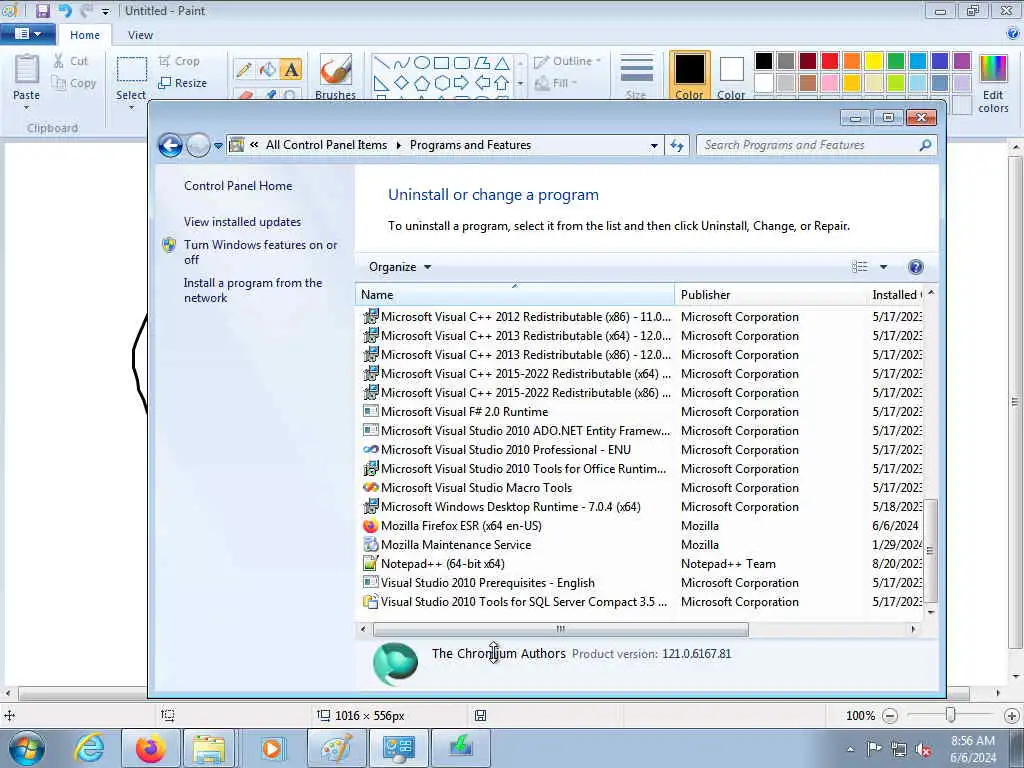1024x768 pixels.
Task: Select Microsoft Visual F# 2.0 Runtime row
Action: pyautogui.click(x=641, y=411)
